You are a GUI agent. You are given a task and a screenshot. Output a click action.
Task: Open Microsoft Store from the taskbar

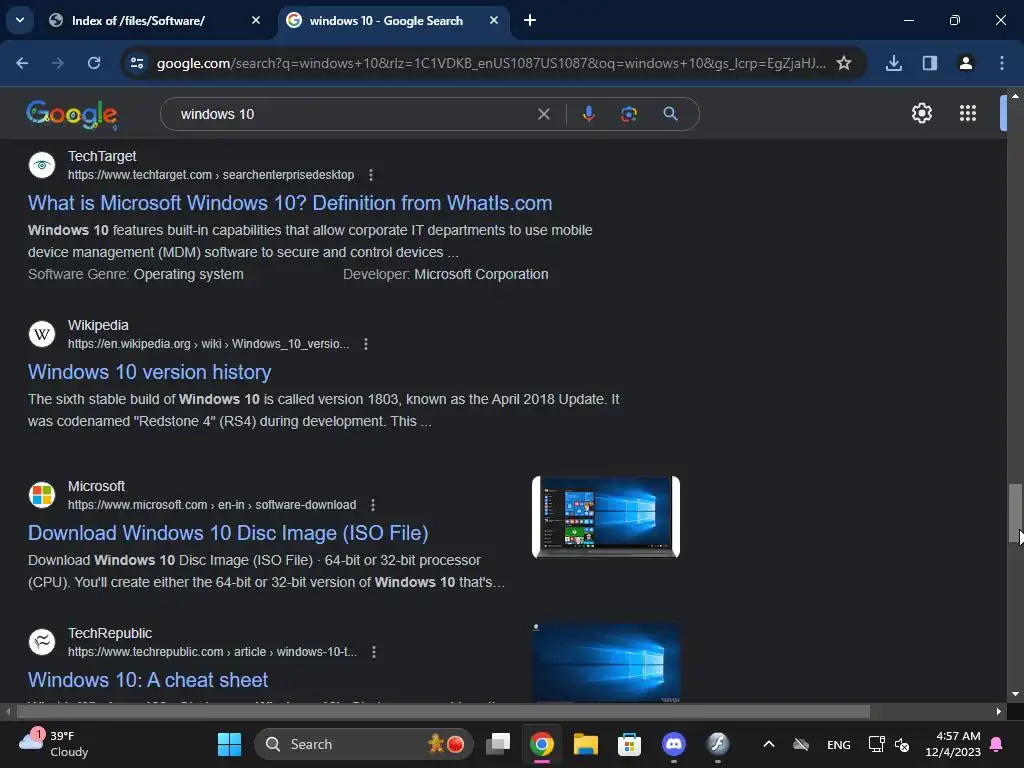(x=630, y=744)
